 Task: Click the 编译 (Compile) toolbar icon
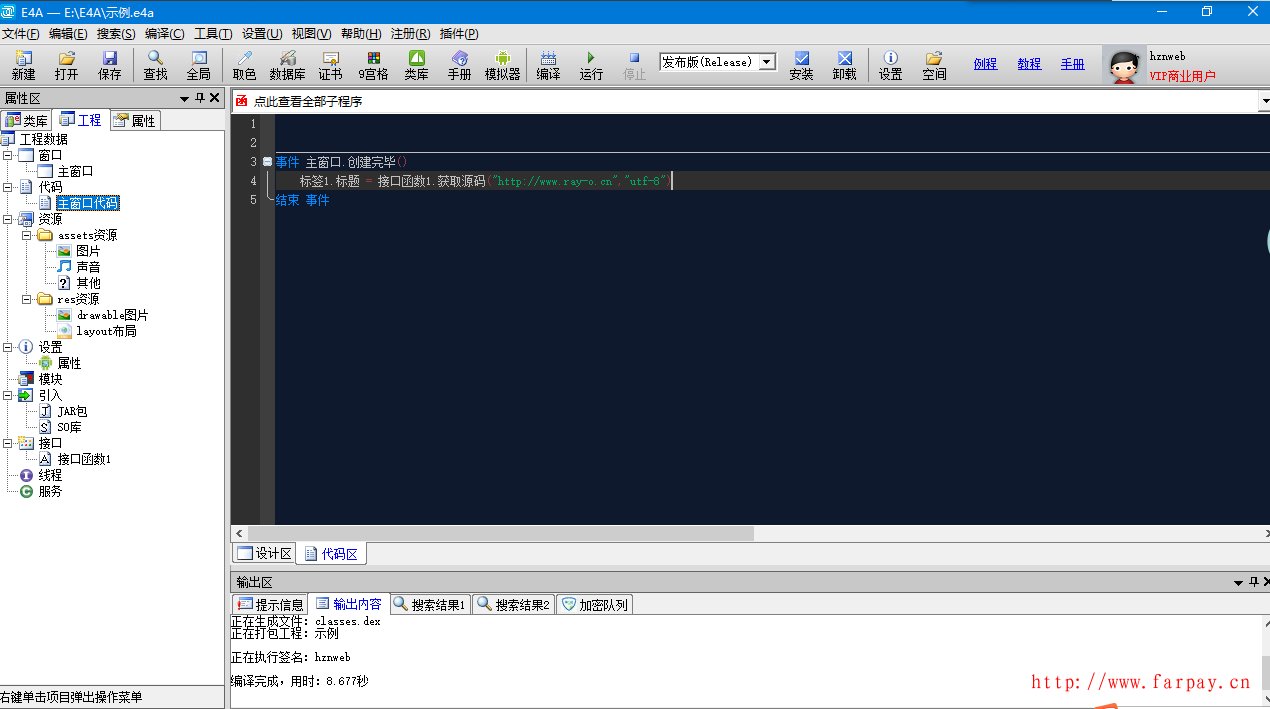click(548, 65)
